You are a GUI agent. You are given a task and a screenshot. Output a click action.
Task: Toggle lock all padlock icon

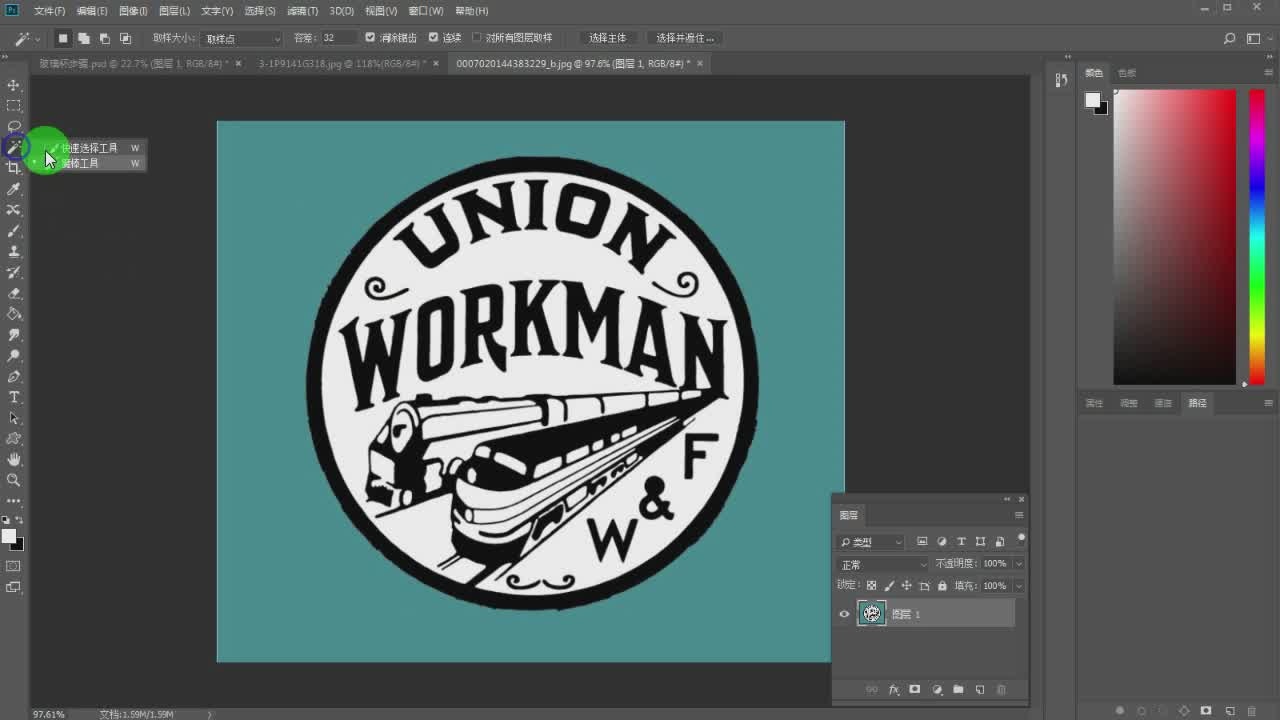(941, 586)
